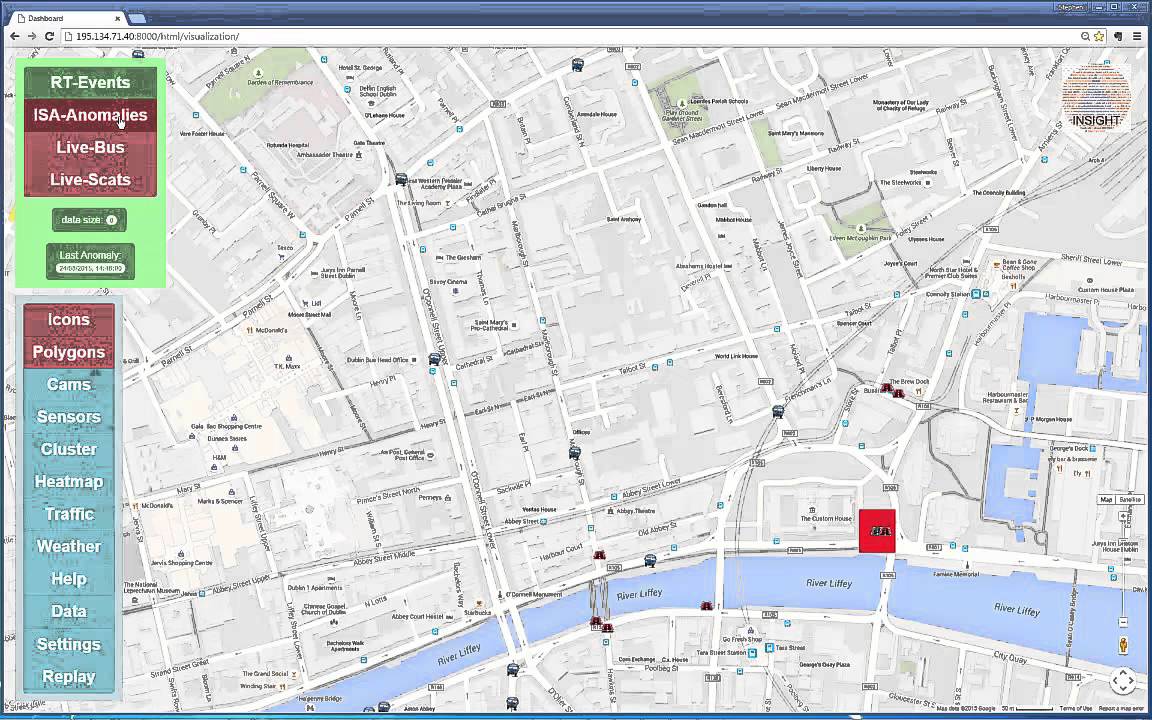The image size is (1152, 720).
Task: Select the bus icon near Dublin Bus Head Office
Action: [434, 359]
